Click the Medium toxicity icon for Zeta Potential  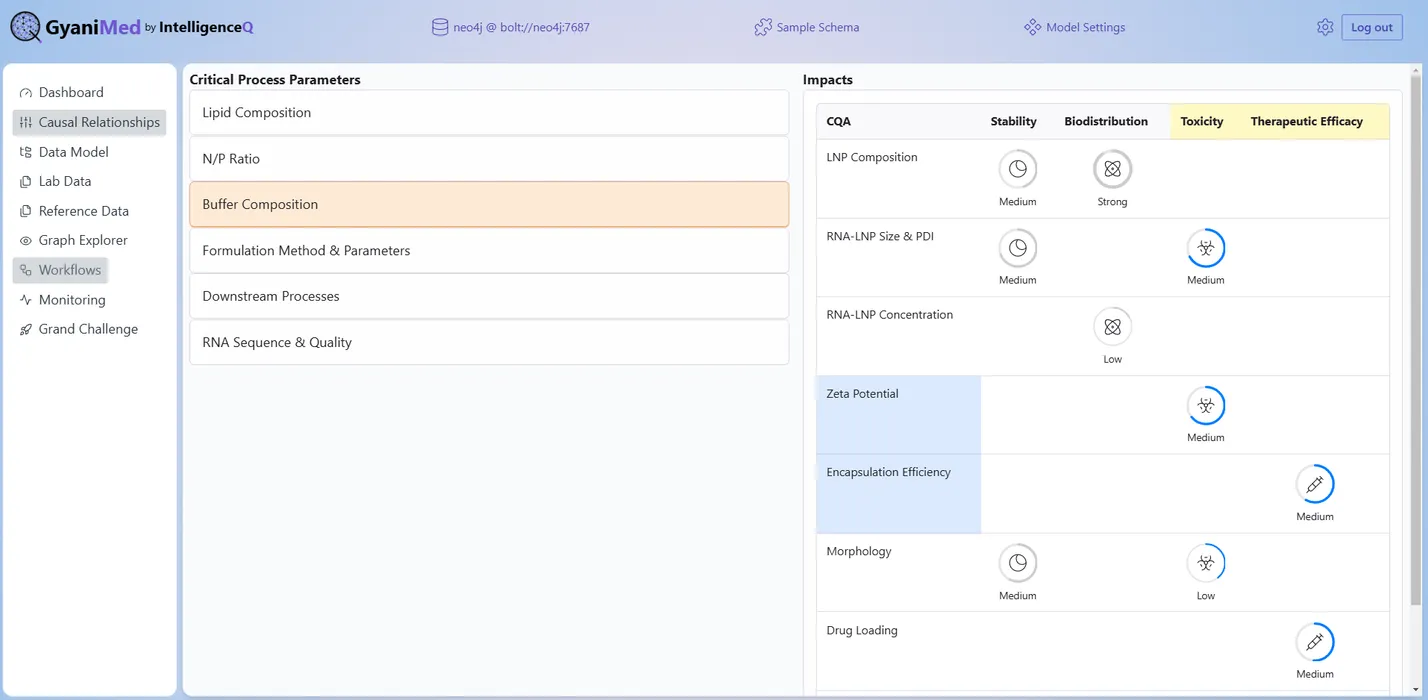[x=1206, y=407]
